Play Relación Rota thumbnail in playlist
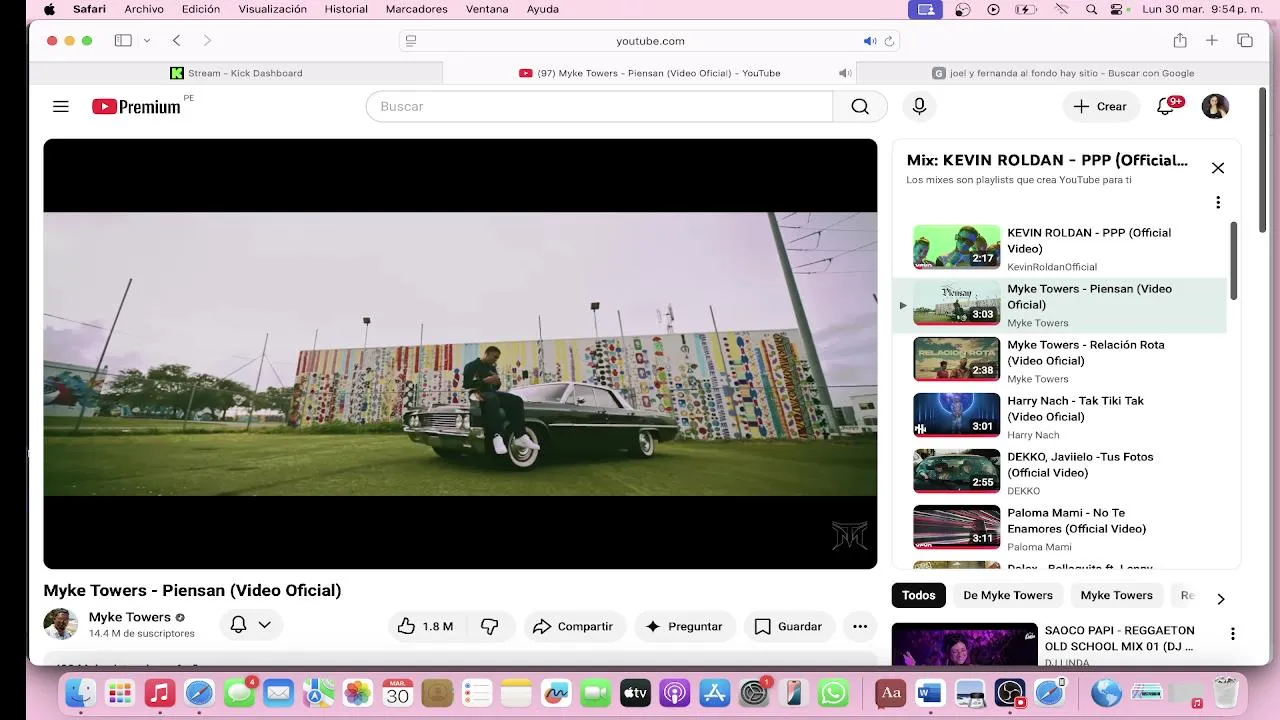This screenshot has width=1280, height=720. pos(956,360)
